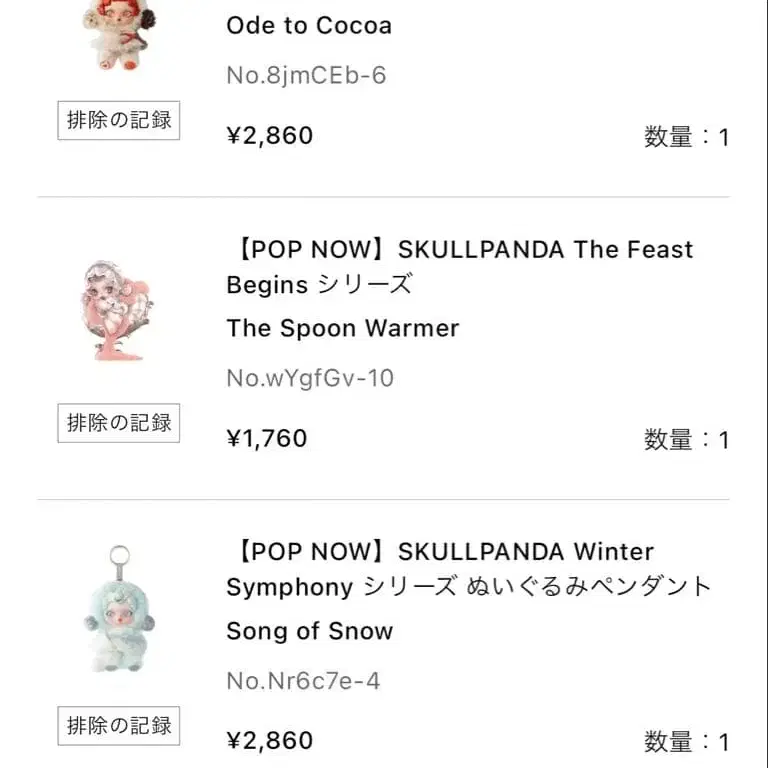
Task: Click the ¥1,760 price
Action: [x=267, y=438]
